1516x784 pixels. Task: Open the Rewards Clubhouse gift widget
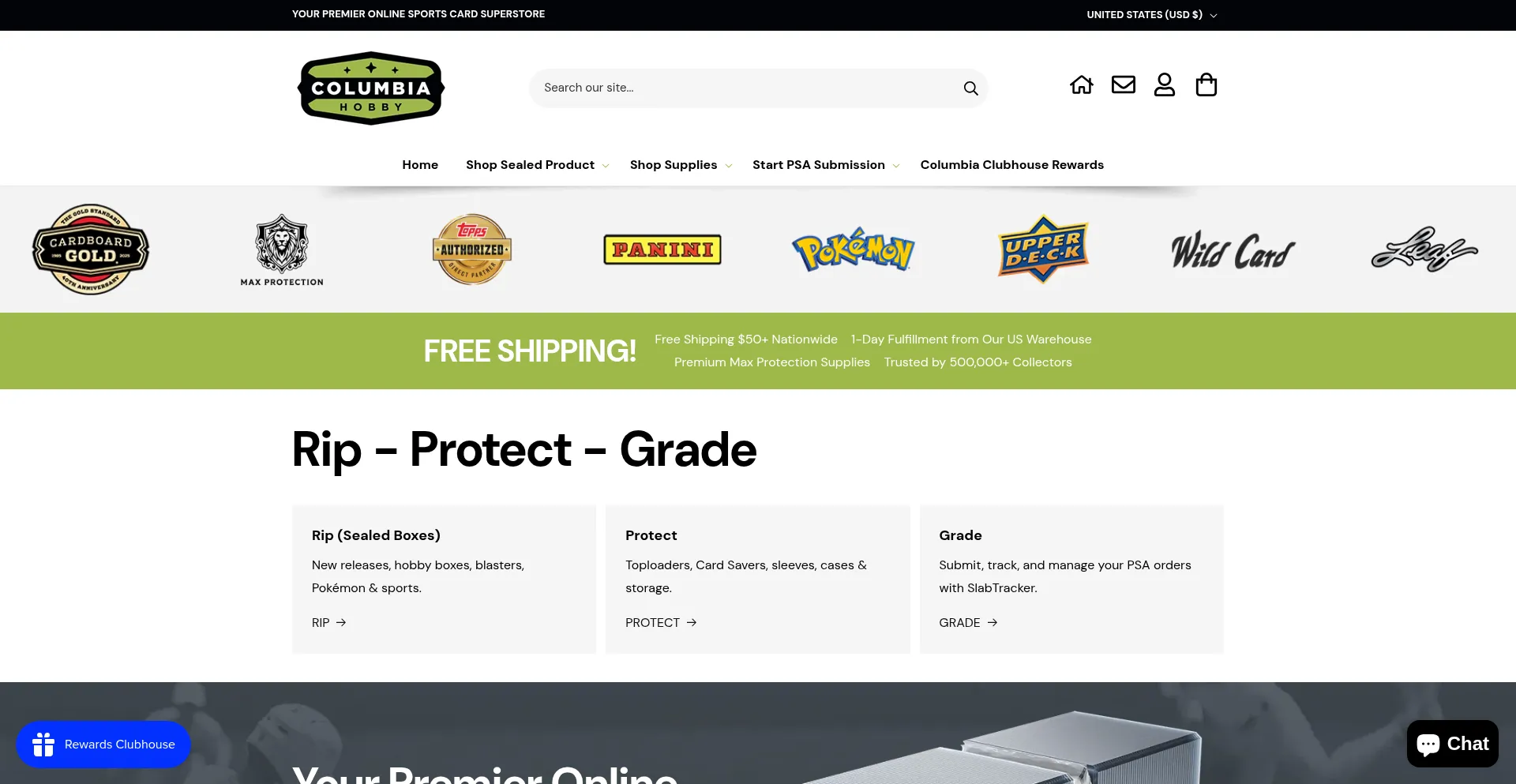(x=103, y=745)
